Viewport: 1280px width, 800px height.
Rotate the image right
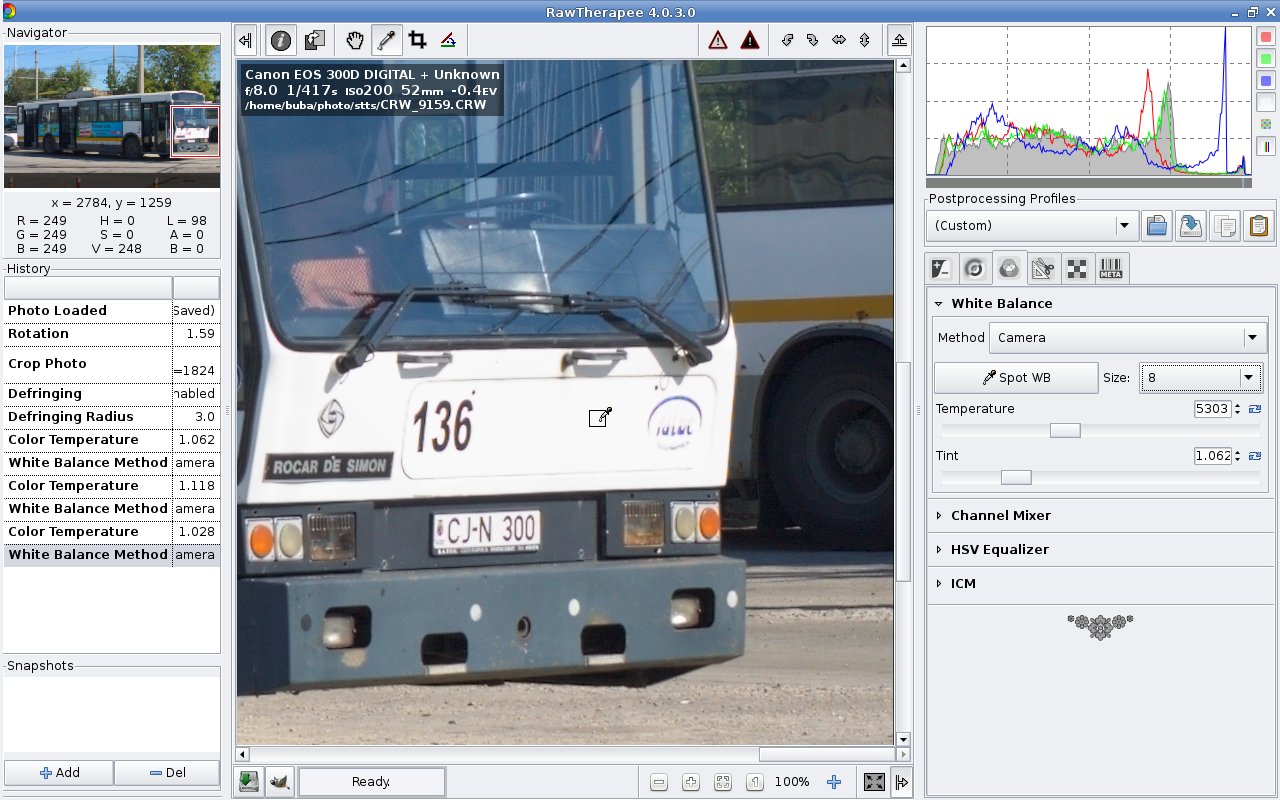812,41
